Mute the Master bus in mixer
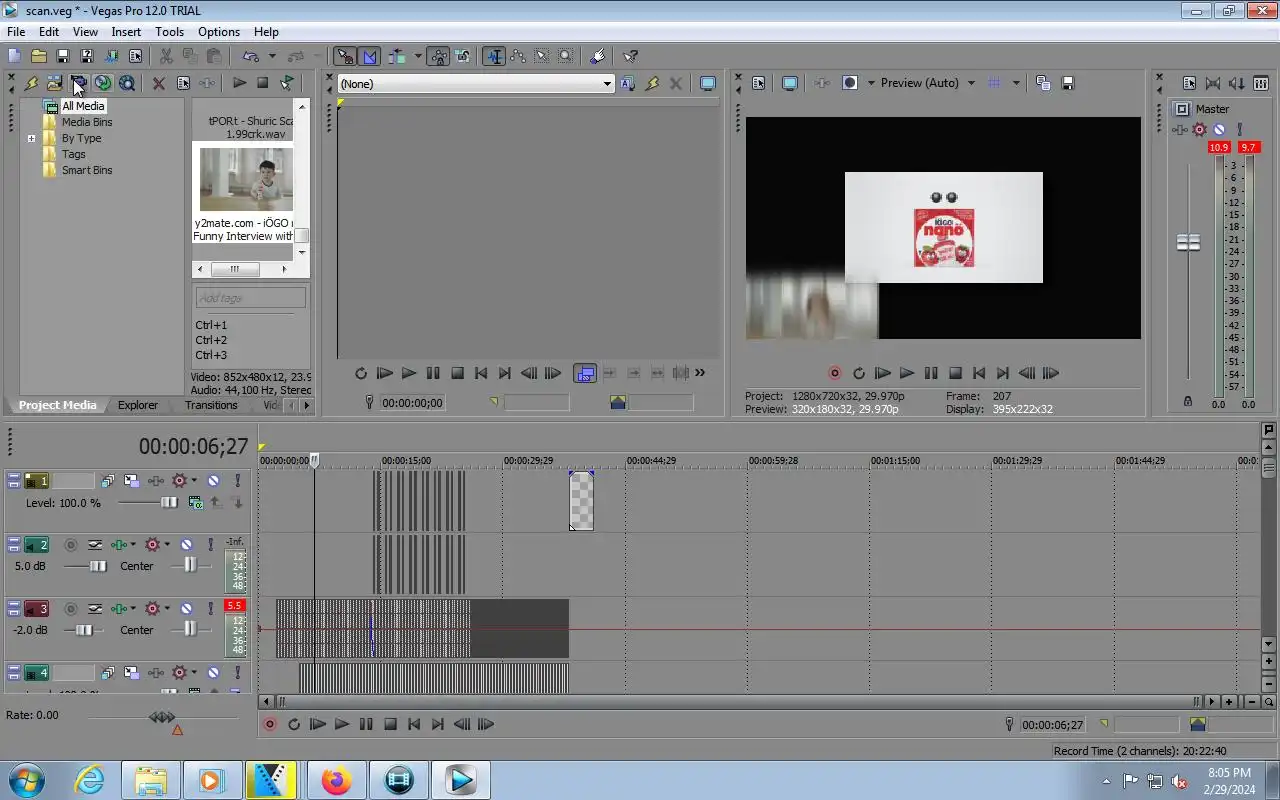The image size is (1280, 800). [x=1219, y=129]
